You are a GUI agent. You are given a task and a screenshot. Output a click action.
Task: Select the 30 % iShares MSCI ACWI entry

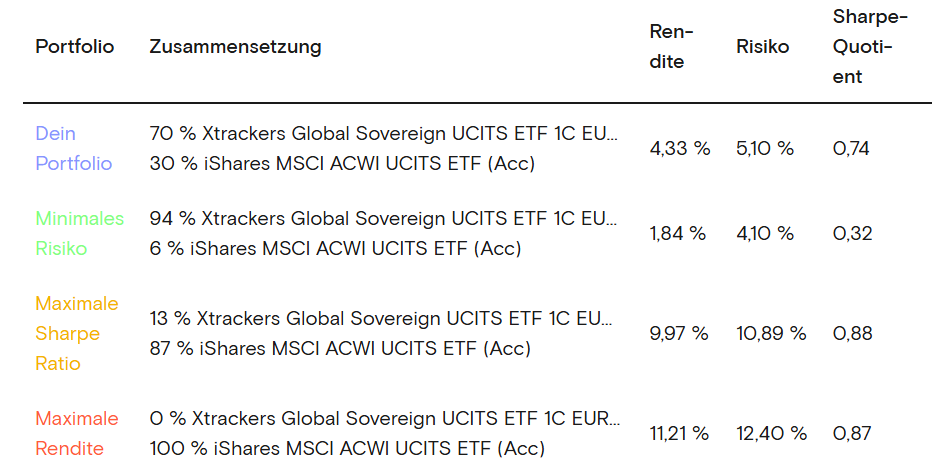pyautogui.click(x=341, y=163)
